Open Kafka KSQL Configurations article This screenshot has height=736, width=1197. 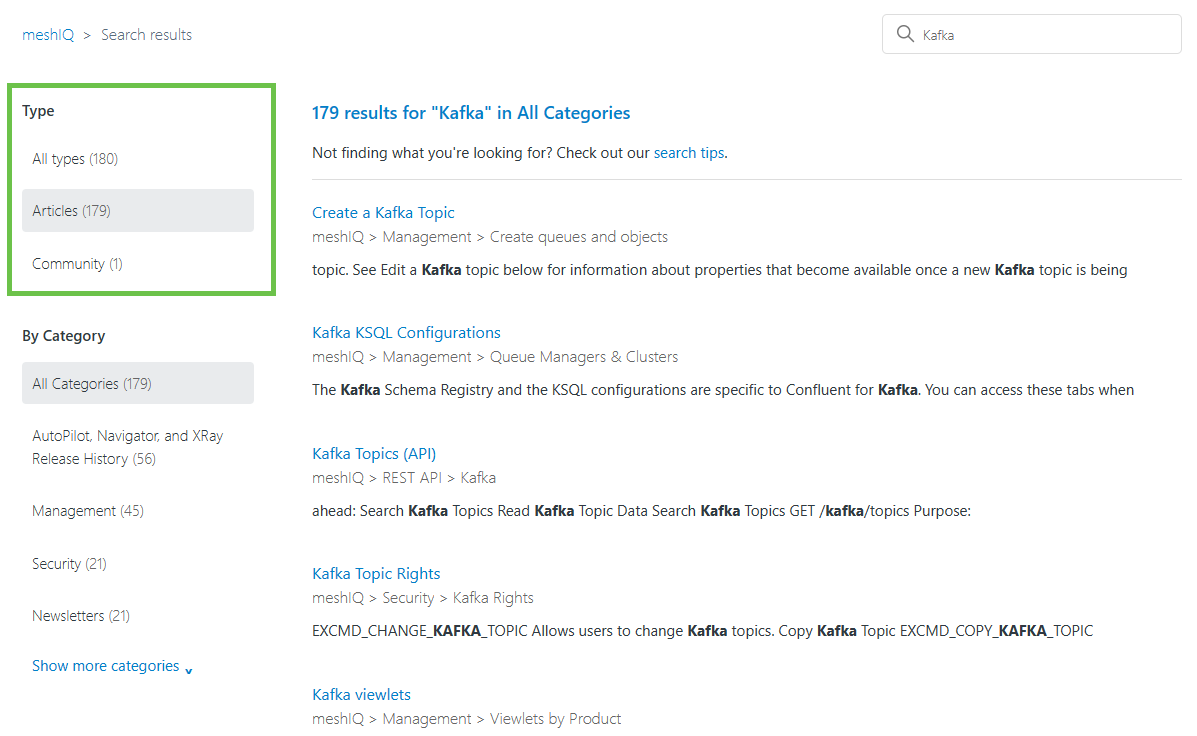coord(406,332)
